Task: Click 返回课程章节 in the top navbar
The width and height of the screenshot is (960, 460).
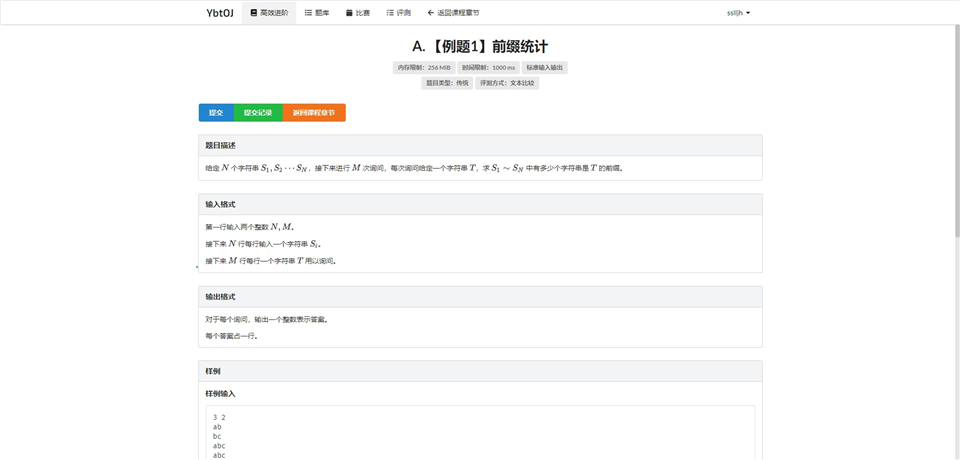Action: pyautogui.click(x=454, y=13)
